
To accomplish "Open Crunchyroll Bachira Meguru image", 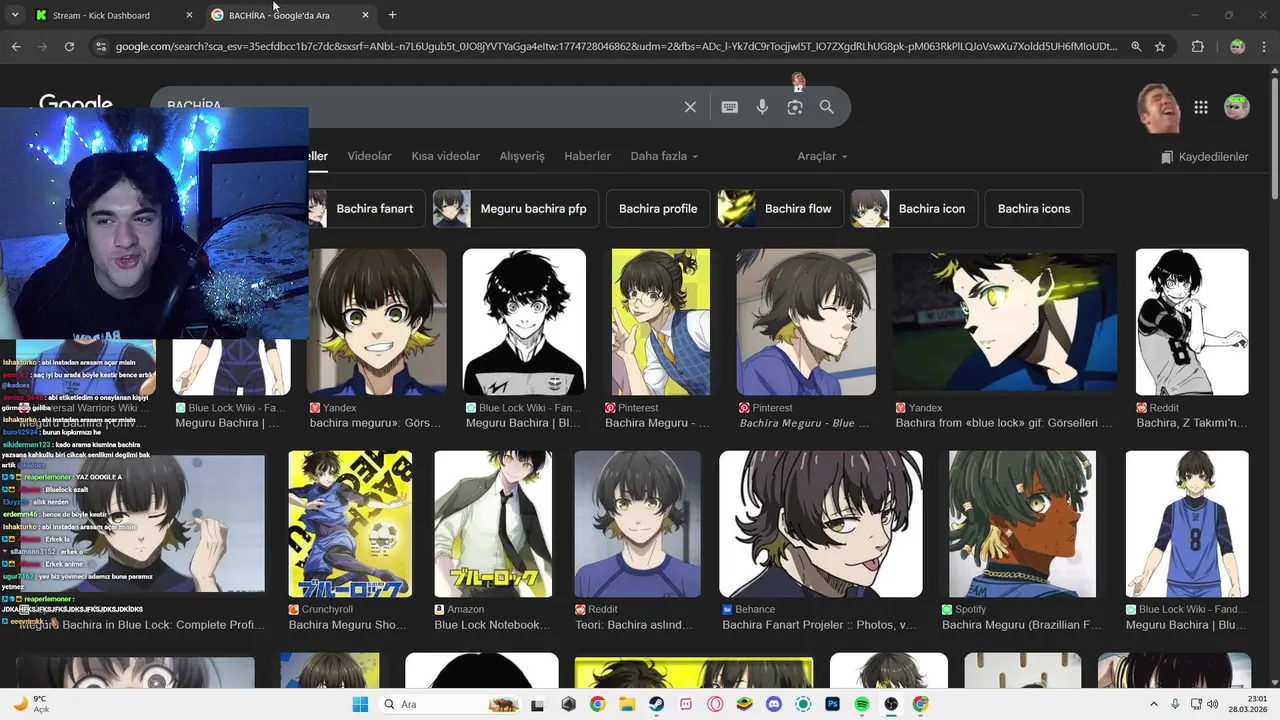I will [x=350, y=524].
